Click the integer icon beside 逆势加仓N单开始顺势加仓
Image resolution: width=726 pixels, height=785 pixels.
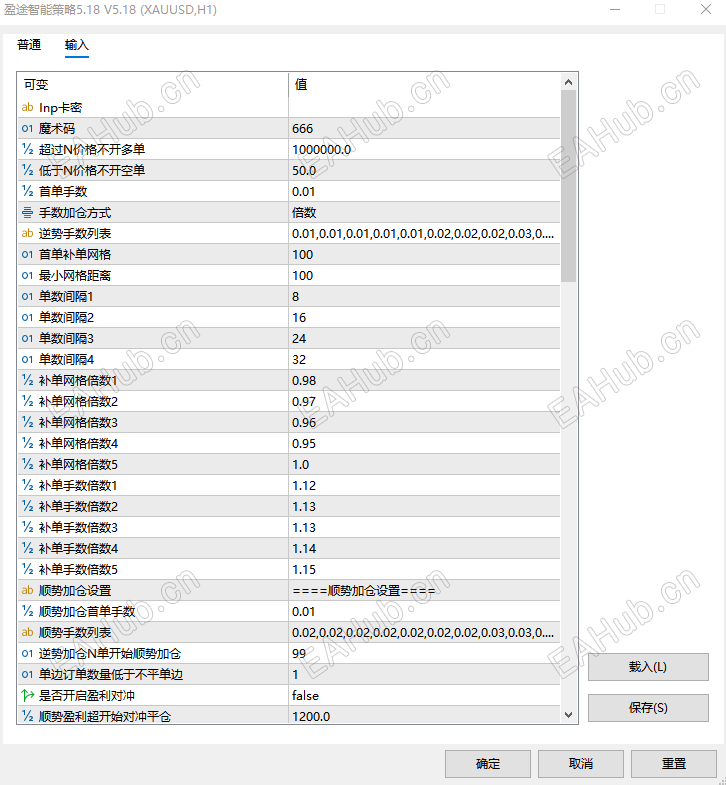point(28,654)
